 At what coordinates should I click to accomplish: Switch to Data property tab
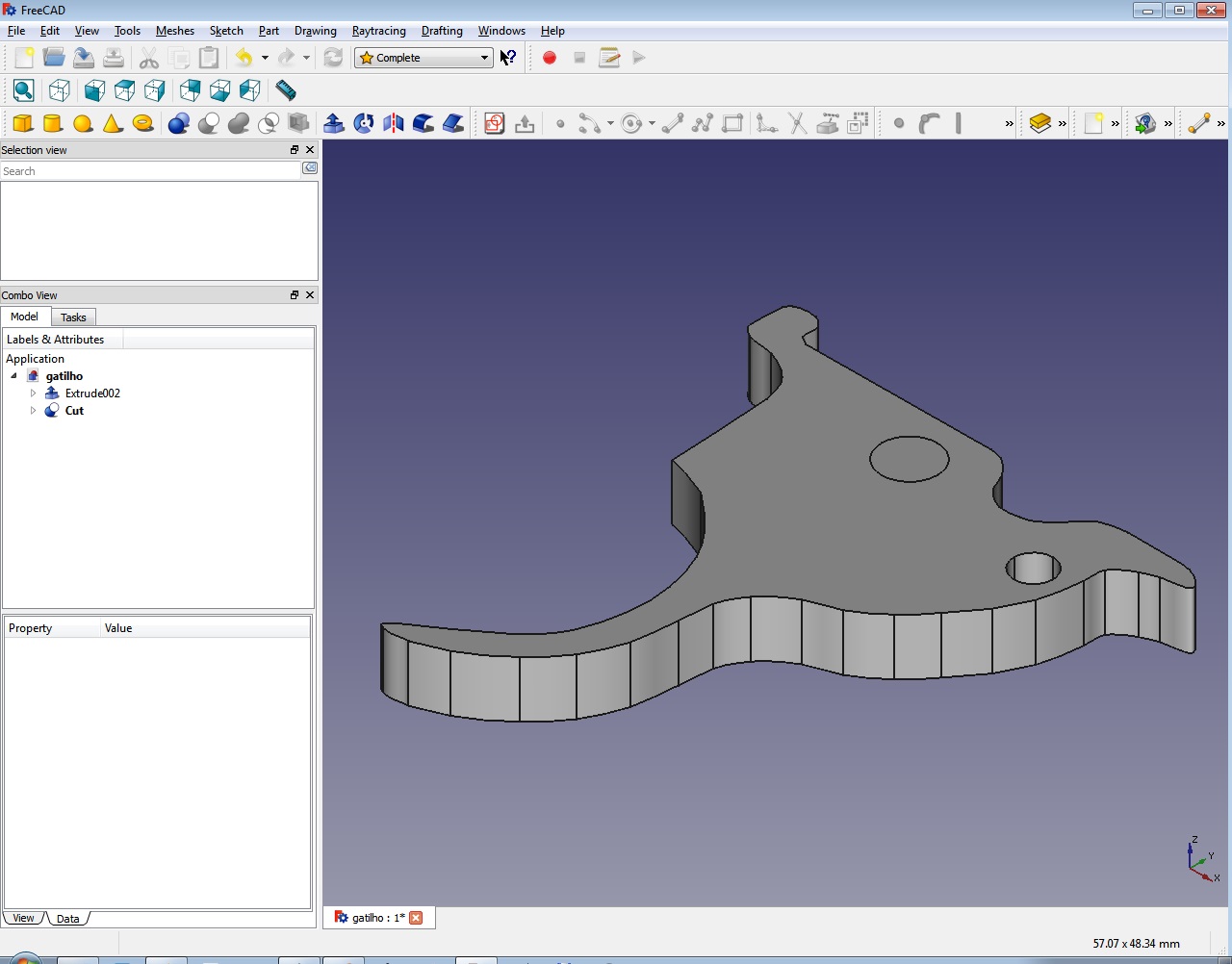point(67,919)
